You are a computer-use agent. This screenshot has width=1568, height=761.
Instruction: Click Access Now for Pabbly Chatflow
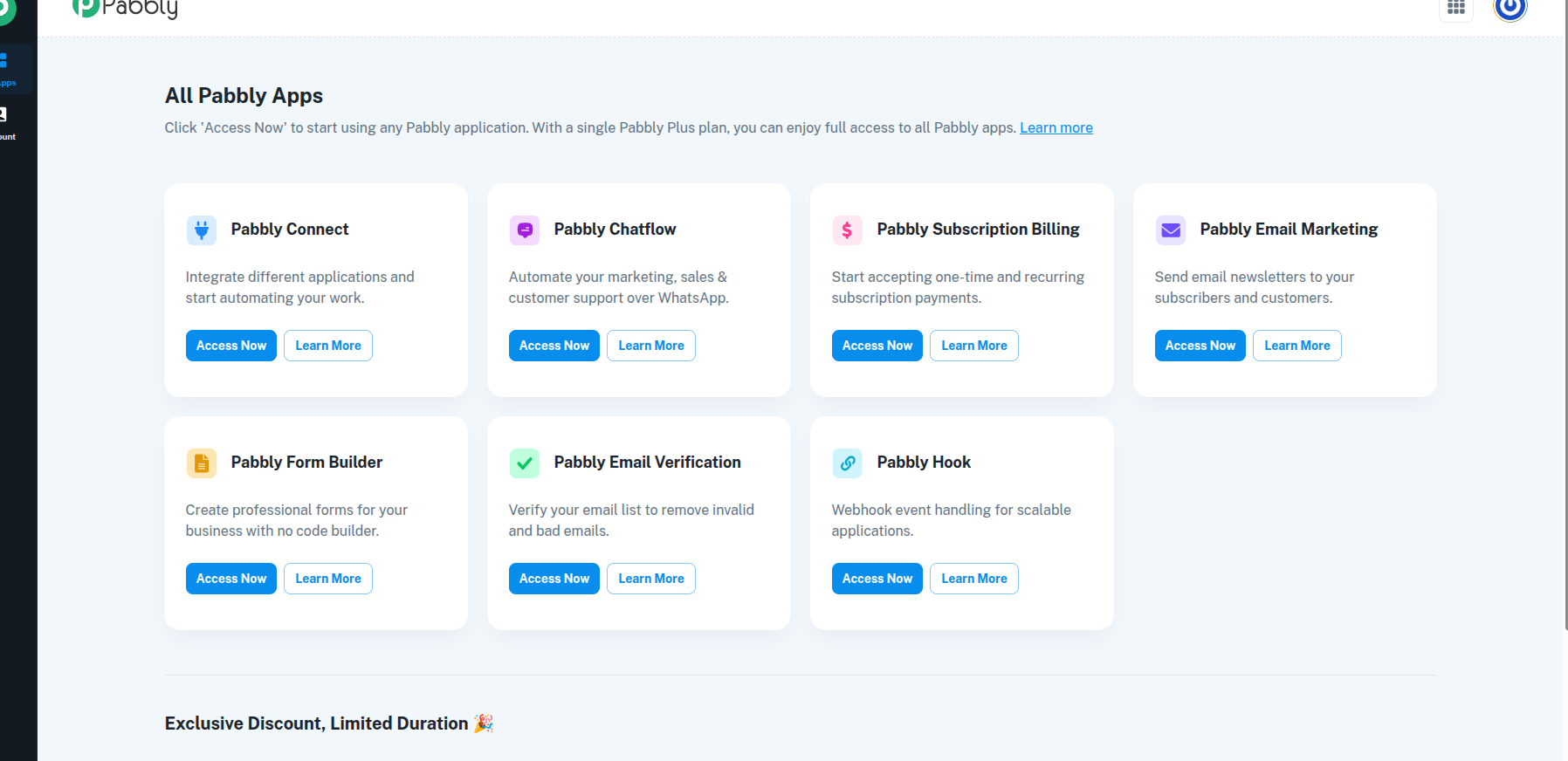(554, 346)
